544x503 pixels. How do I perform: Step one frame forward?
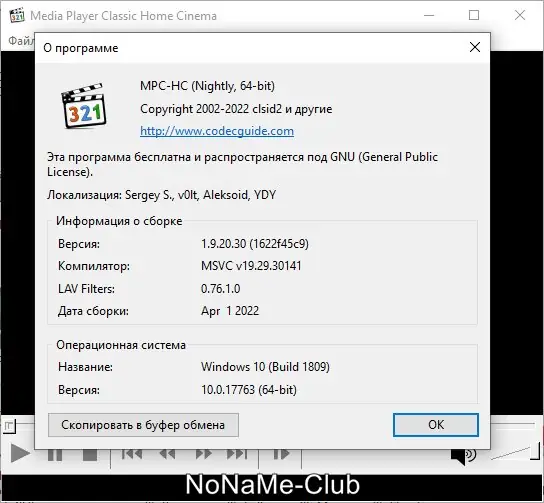coord(281,454)
